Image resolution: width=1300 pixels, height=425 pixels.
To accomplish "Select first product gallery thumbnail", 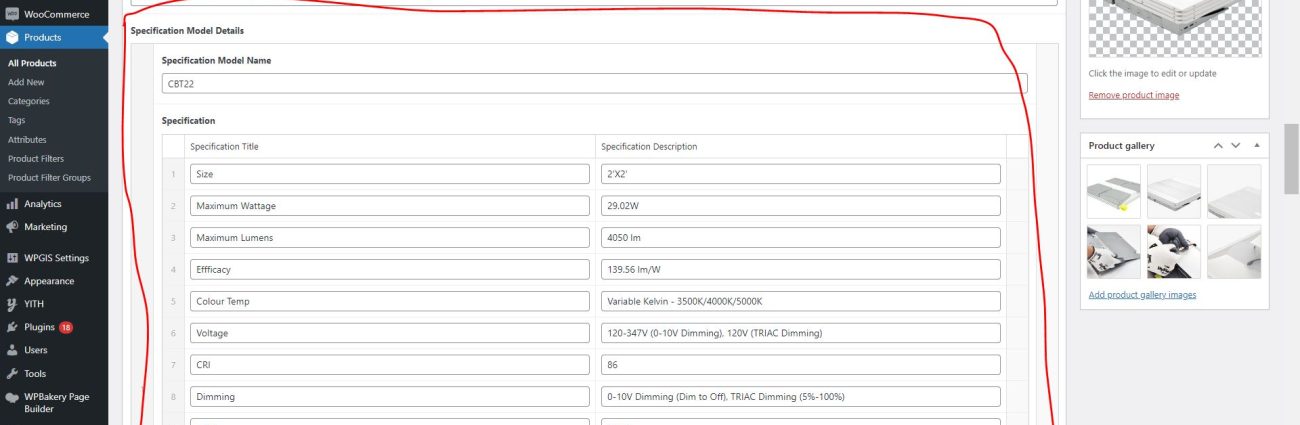I will pos(1114,191).
